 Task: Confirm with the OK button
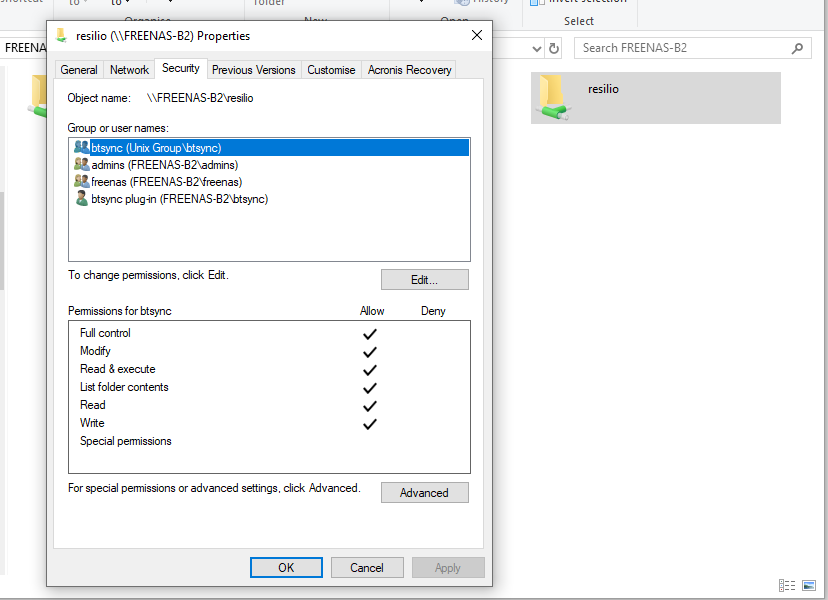(x=286, y=568)
